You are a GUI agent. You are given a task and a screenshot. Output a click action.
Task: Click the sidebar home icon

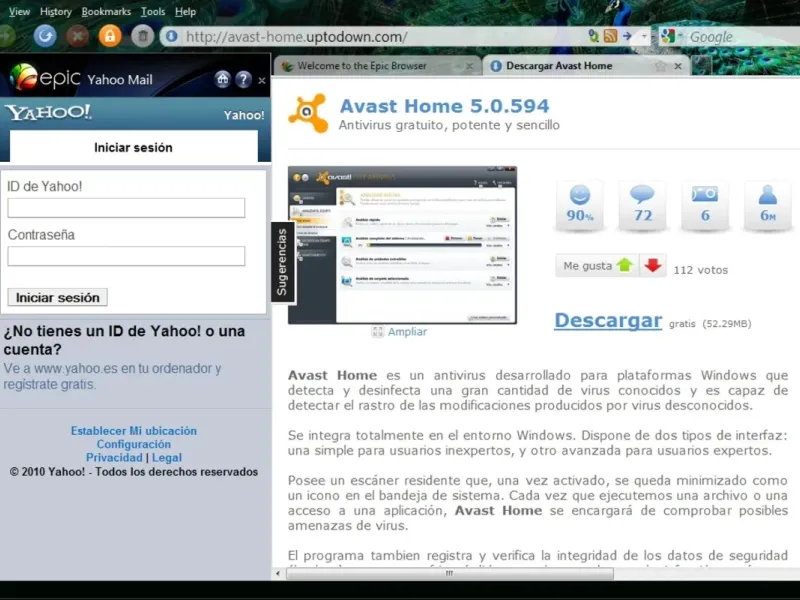click(222, 79)
